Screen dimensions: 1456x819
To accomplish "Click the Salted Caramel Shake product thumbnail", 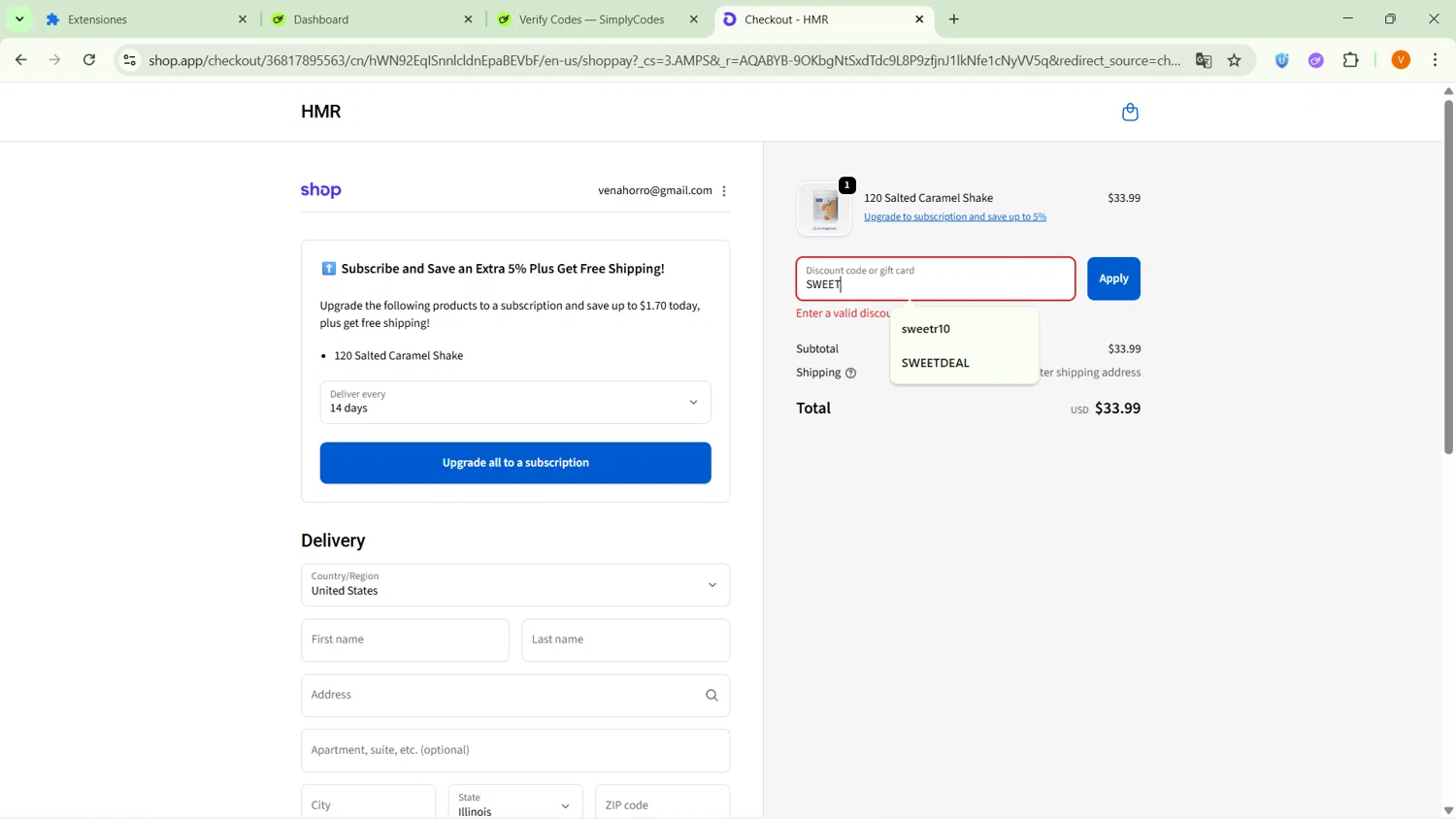I will (825, 208).
